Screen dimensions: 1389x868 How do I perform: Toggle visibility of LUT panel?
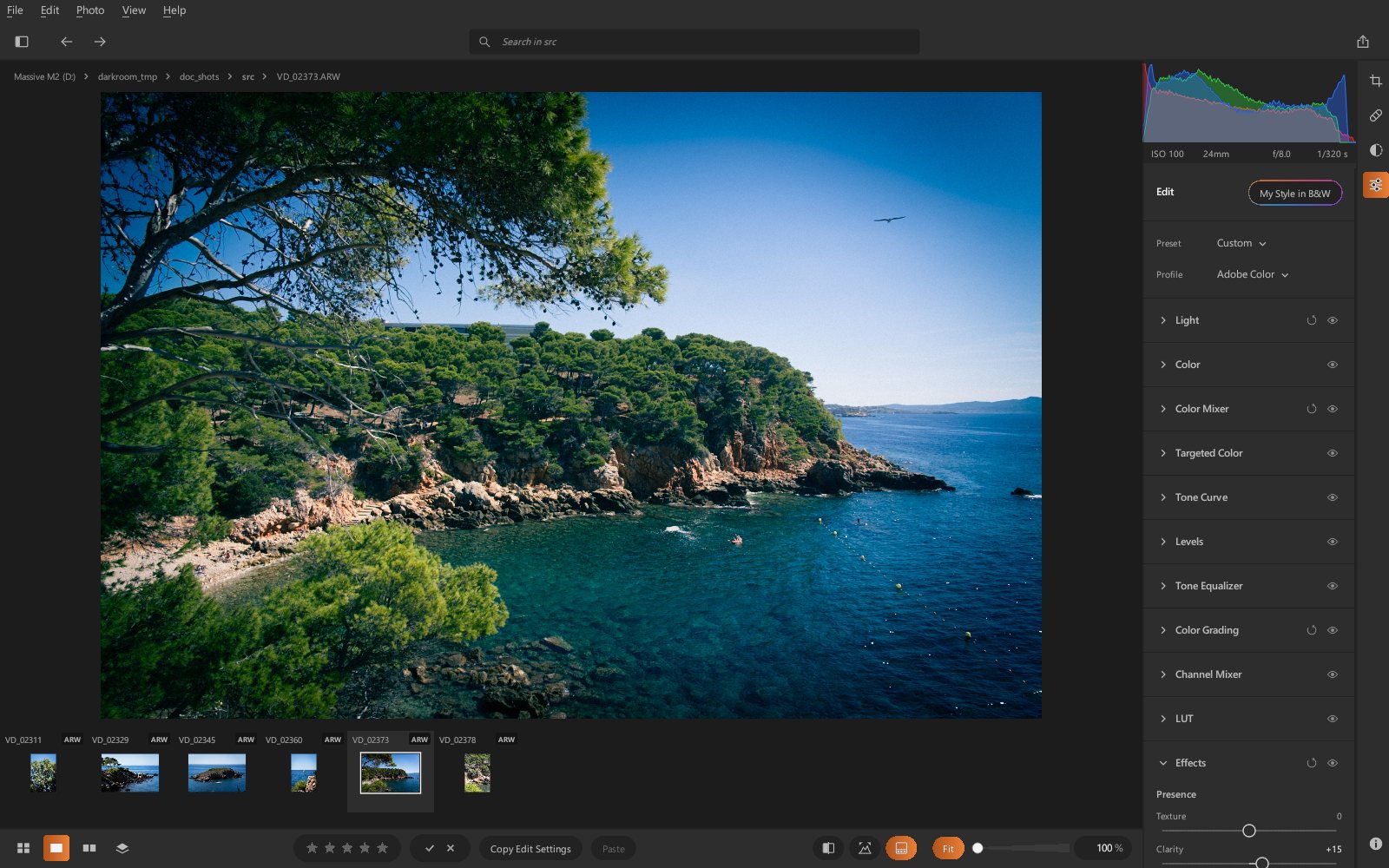point(1333,719)
